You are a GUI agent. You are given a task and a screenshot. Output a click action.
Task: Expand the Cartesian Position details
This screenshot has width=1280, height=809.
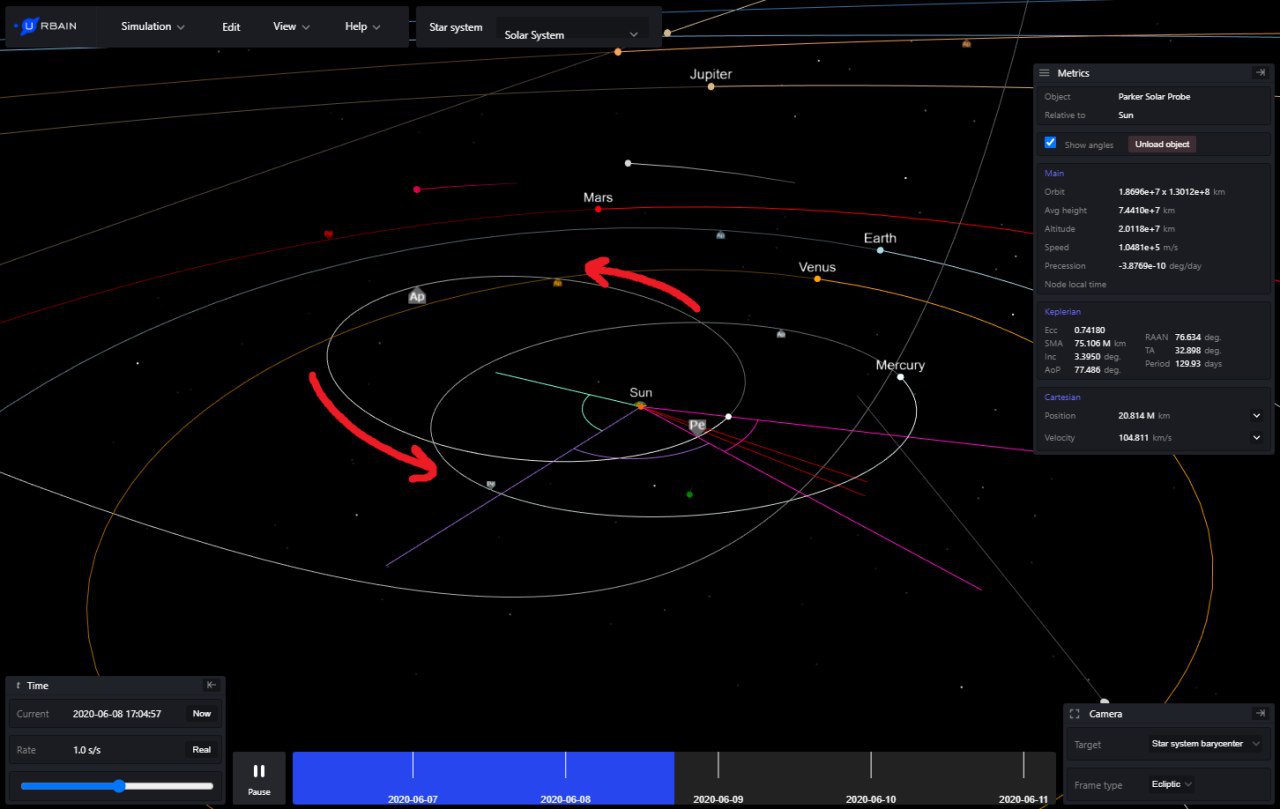[x=1257, y=416]
